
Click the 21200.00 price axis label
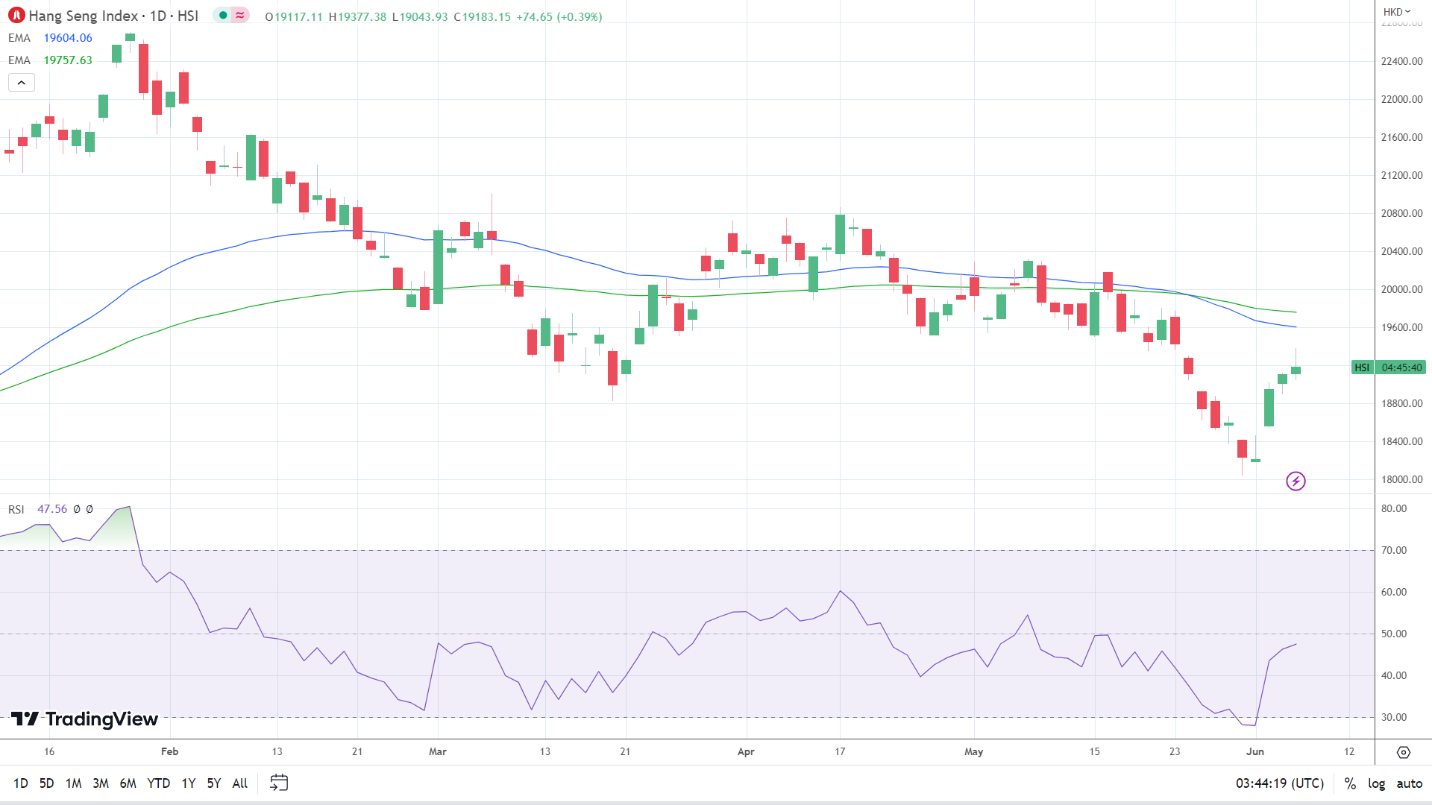pos(1402,176)
